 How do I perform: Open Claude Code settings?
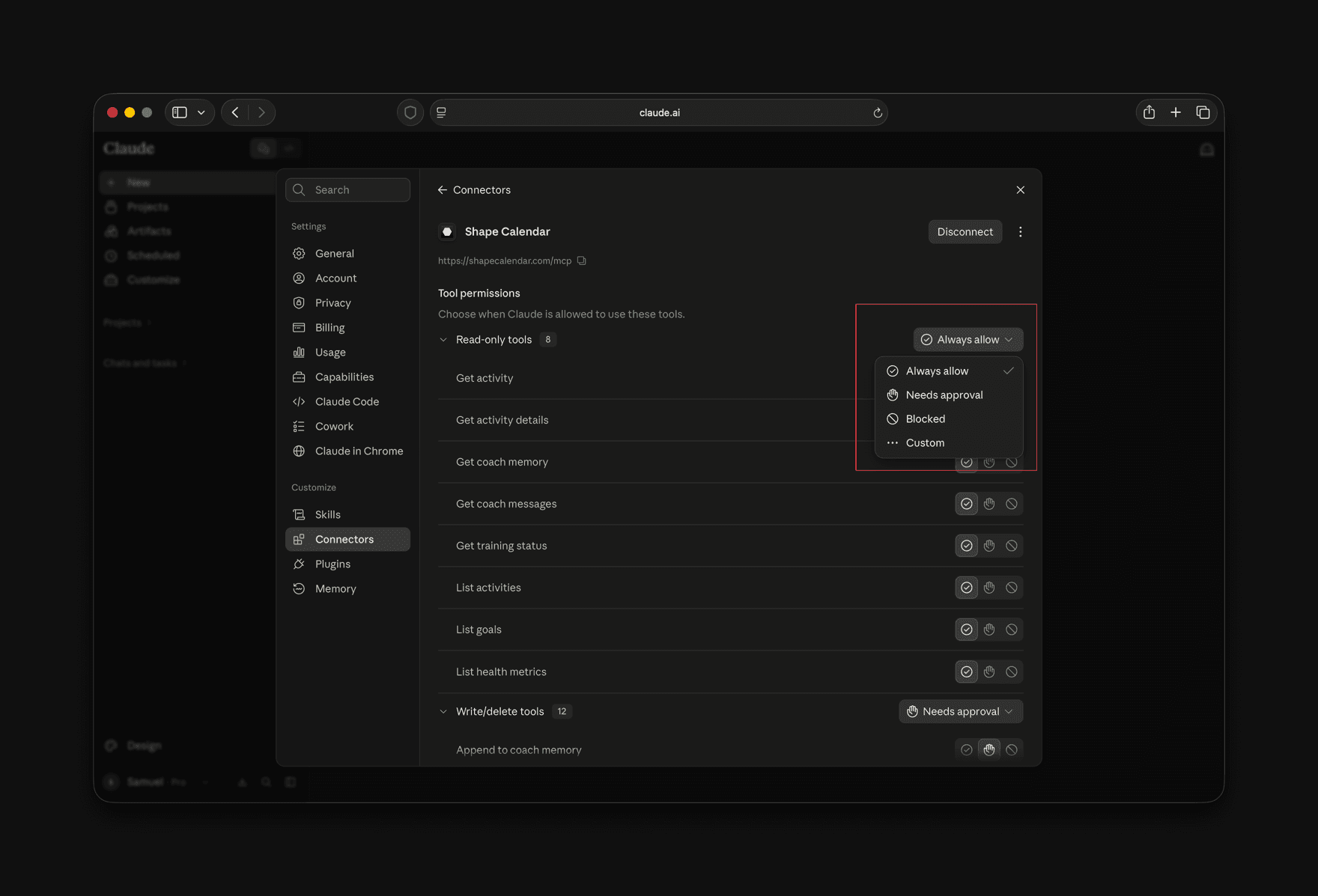[x=347, y=401]
